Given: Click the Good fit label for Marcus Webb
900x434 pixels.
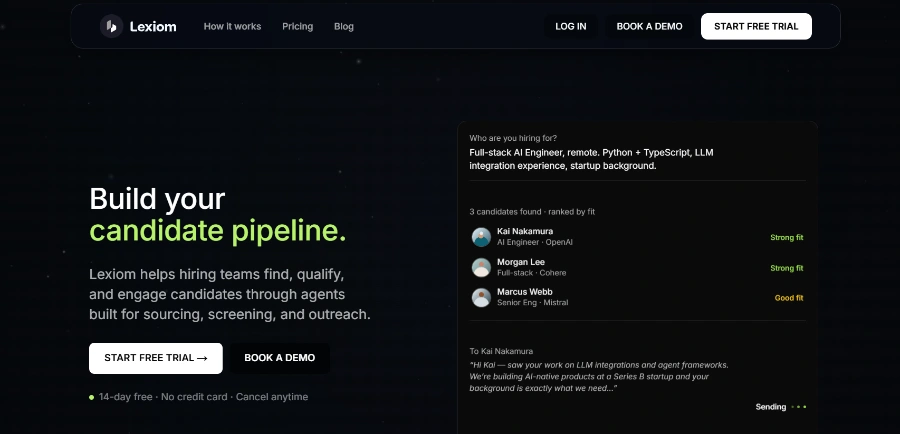Looking at the screenshot, I should click(x=789, y=298).
